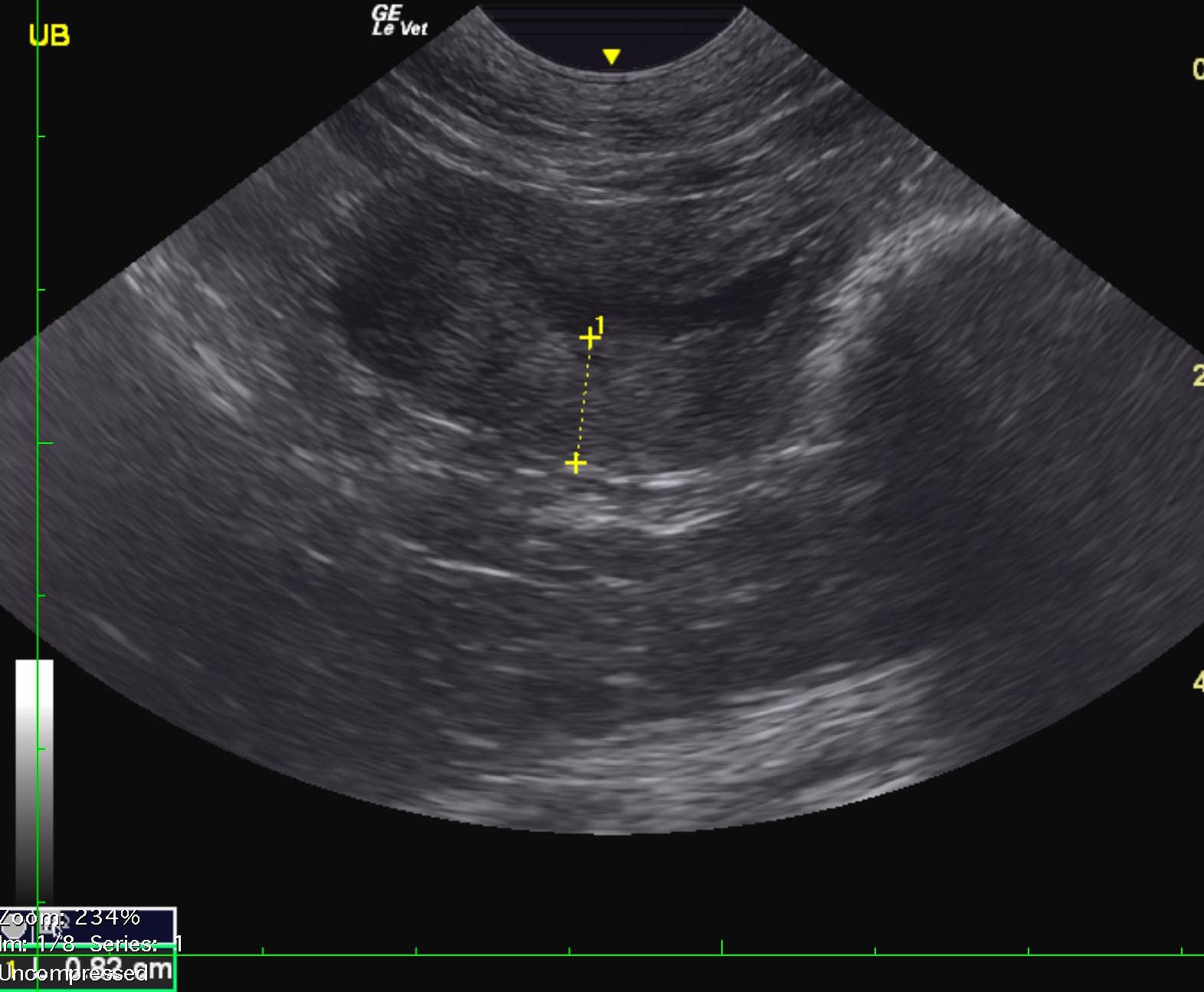Screen dimensions: 1204x992
Task: Click the lower measurement caliper cross
Action: (x=576, y=463)
